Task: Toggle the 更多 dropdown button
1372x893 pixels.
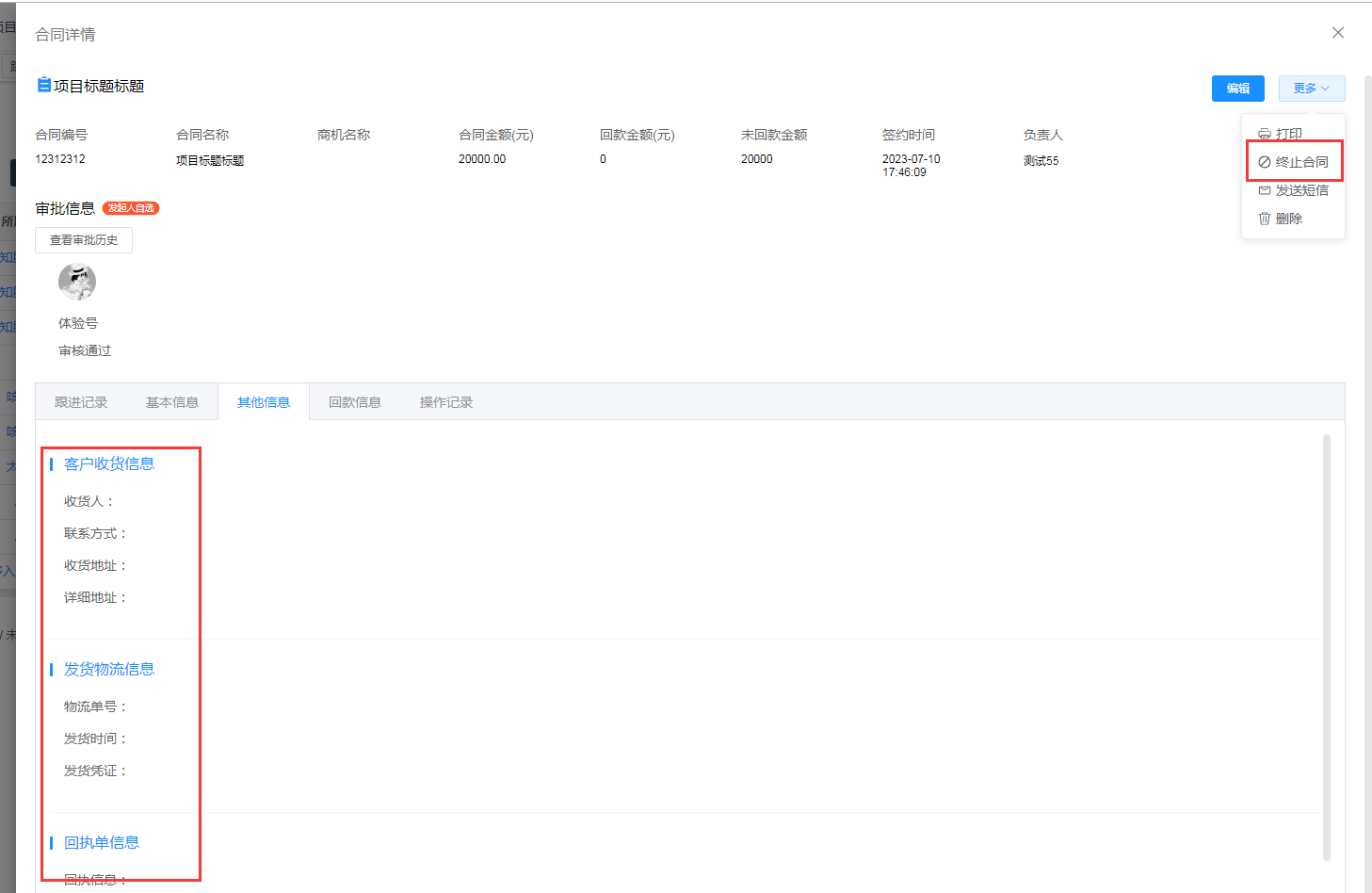Action: click(1311, 89)
